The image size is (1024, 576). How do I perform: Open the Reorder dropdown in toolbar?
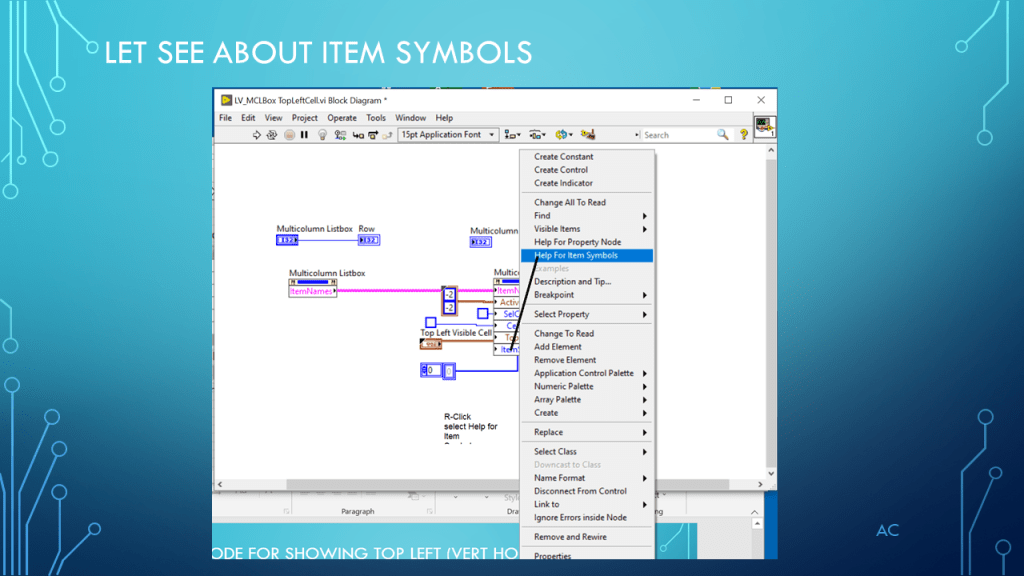(563, 135)
